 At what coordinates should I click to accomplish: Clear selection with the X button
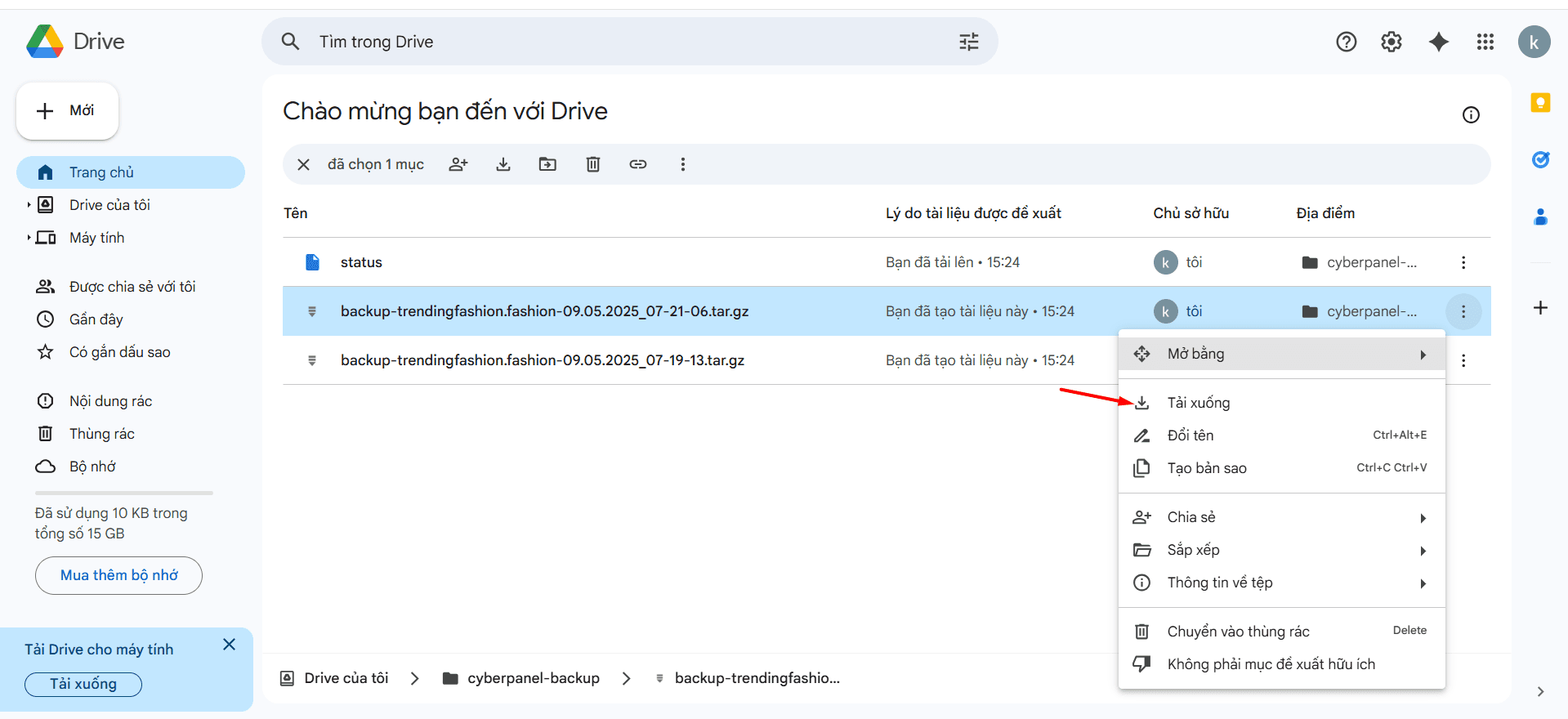[x=303, y=164]
